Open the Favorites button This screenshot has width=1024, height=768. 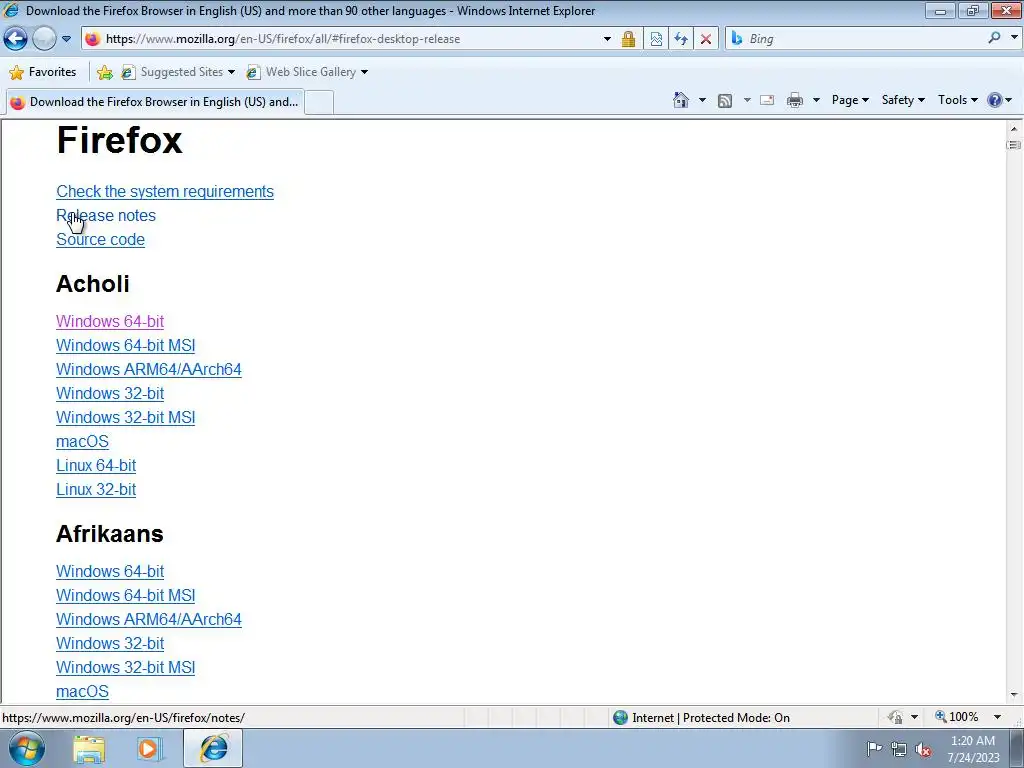point(43,72)
